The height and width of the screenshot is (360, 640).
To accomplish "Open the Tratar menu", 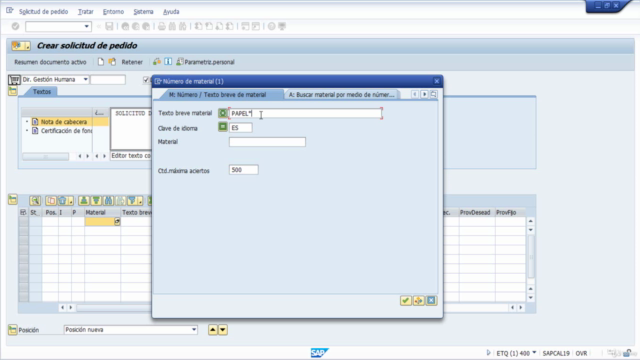I will (x=86, y=11).
